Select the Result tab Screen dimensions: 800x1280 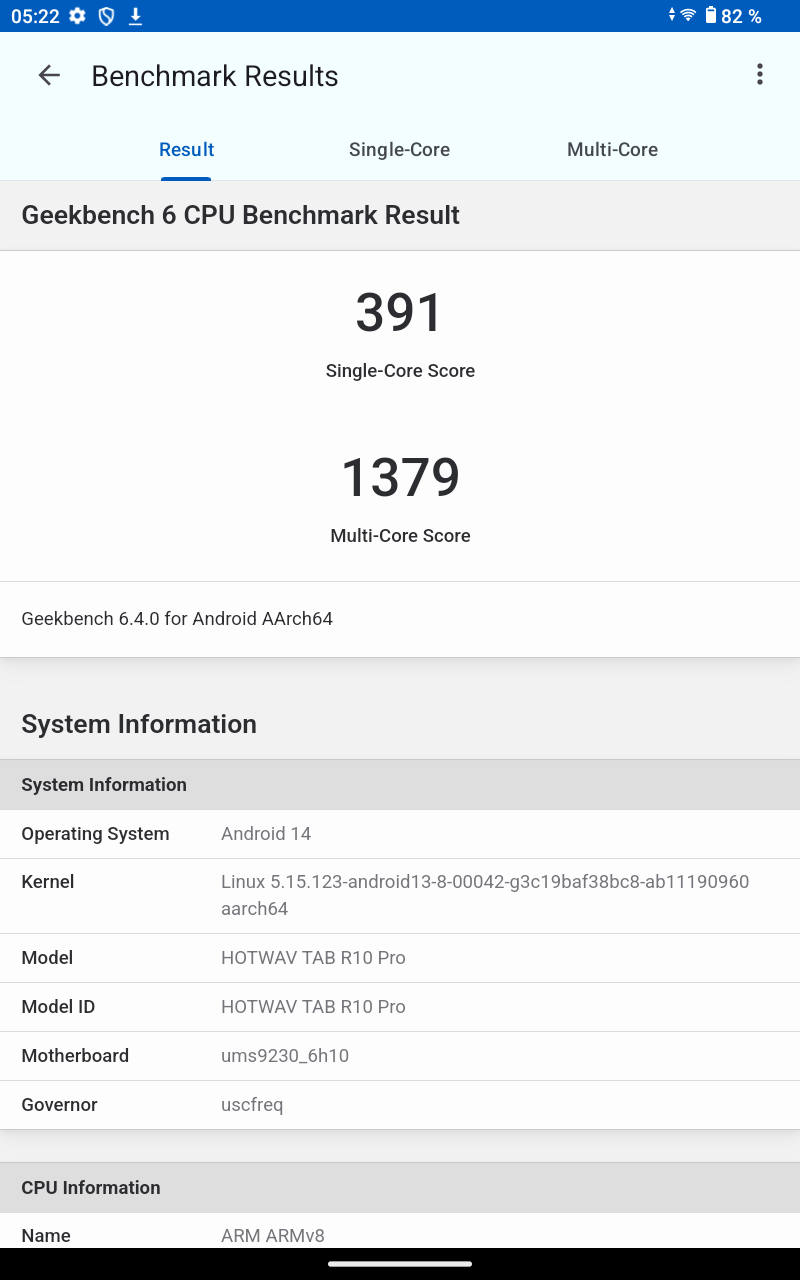click(x=187, y=150)
